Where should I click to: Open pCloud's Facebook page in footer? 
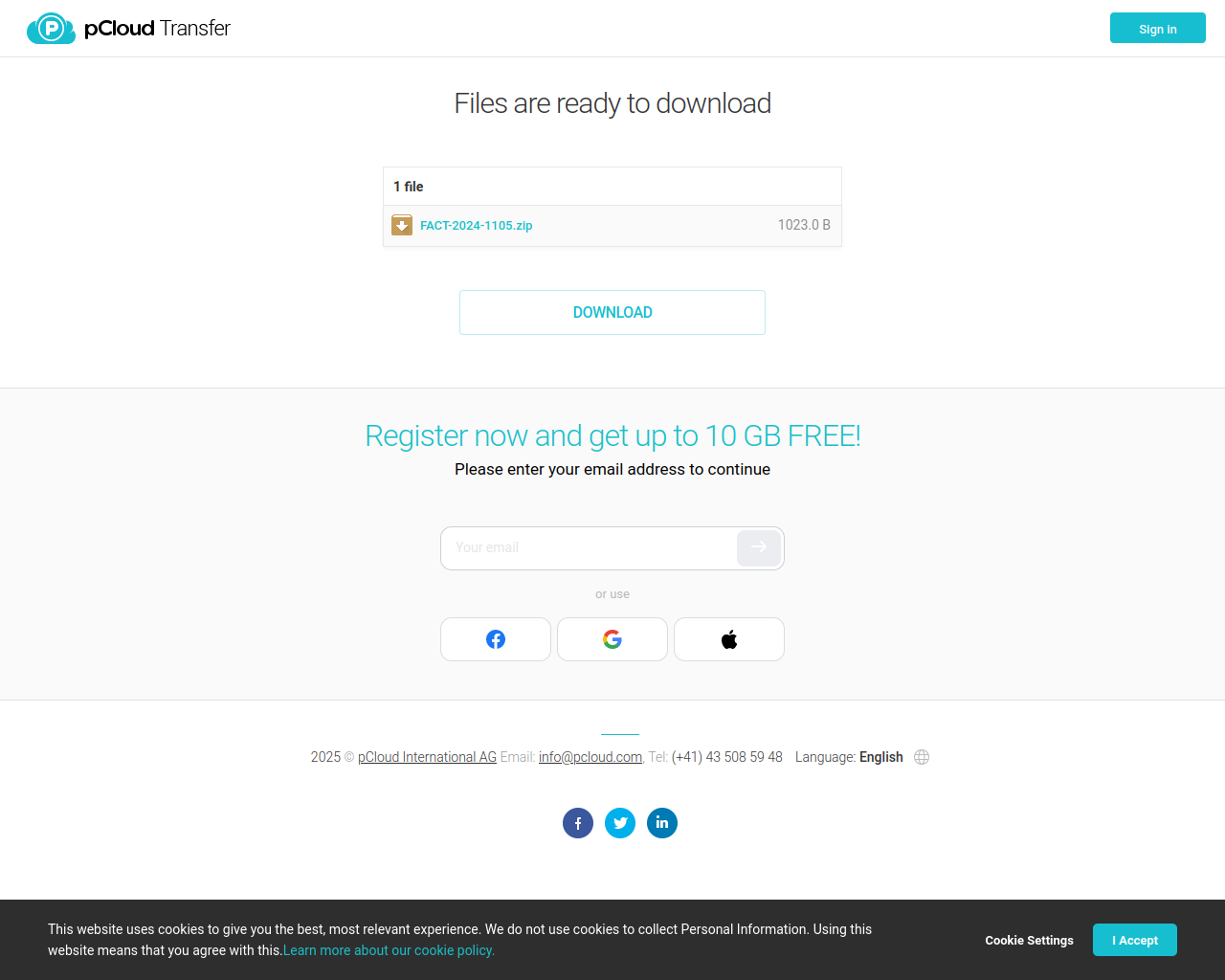click(x=578, y=823)
